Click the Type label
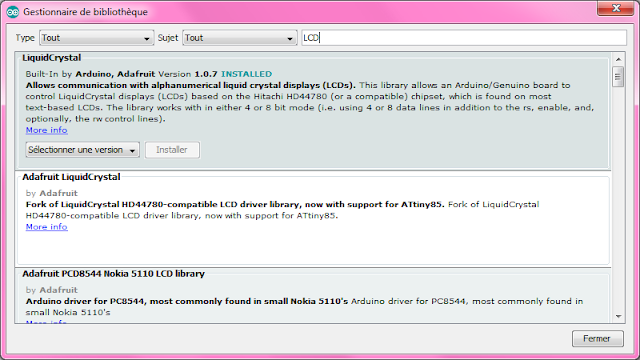This screenshot has width=640, height=360. pos(25,38)
